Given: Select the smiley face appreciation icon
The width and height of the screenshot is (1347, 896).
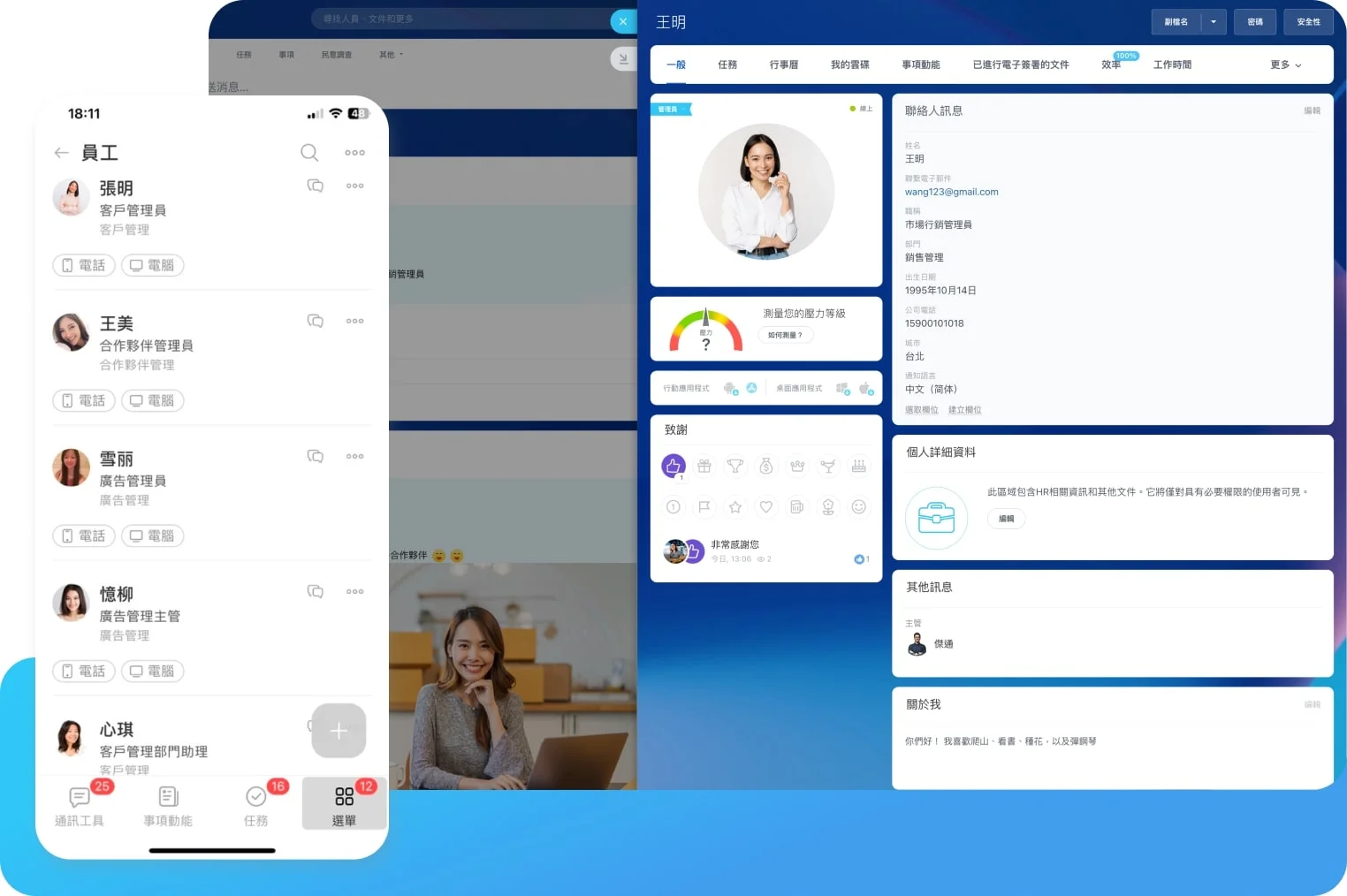Looking at the screenshot, I should [x=858, y=506].
